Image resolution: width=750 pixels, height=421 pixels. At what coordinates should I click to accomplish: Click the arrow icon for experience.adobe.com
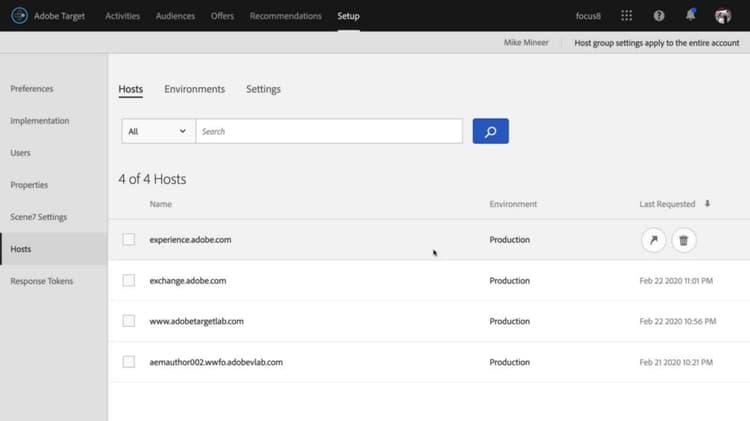pyautogui.click(x=653, y=240)
